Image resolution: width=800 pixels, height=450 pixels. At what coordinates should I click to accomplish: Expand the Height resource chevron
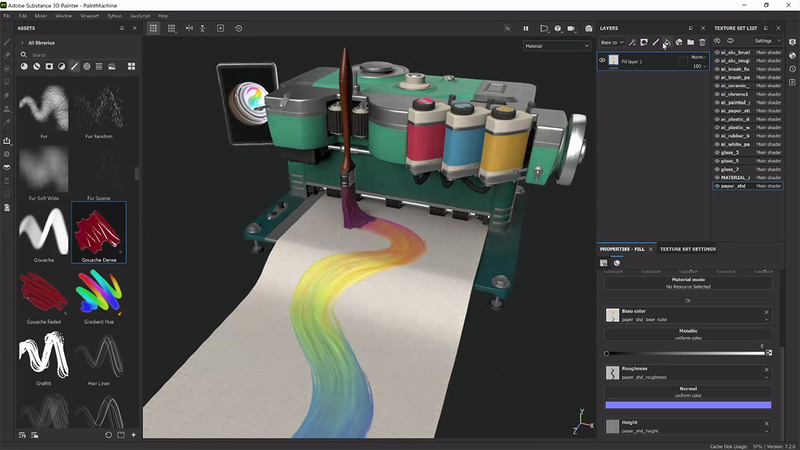click(766, 431)
